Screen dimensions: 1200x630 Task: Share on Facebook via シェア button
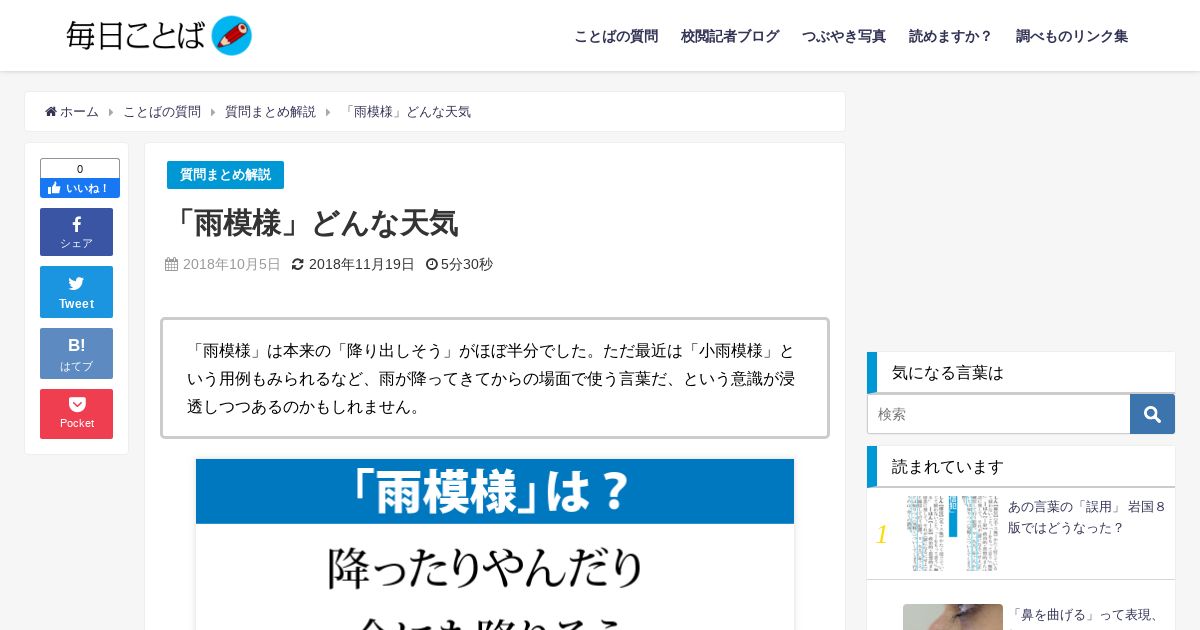coord(76,232)
